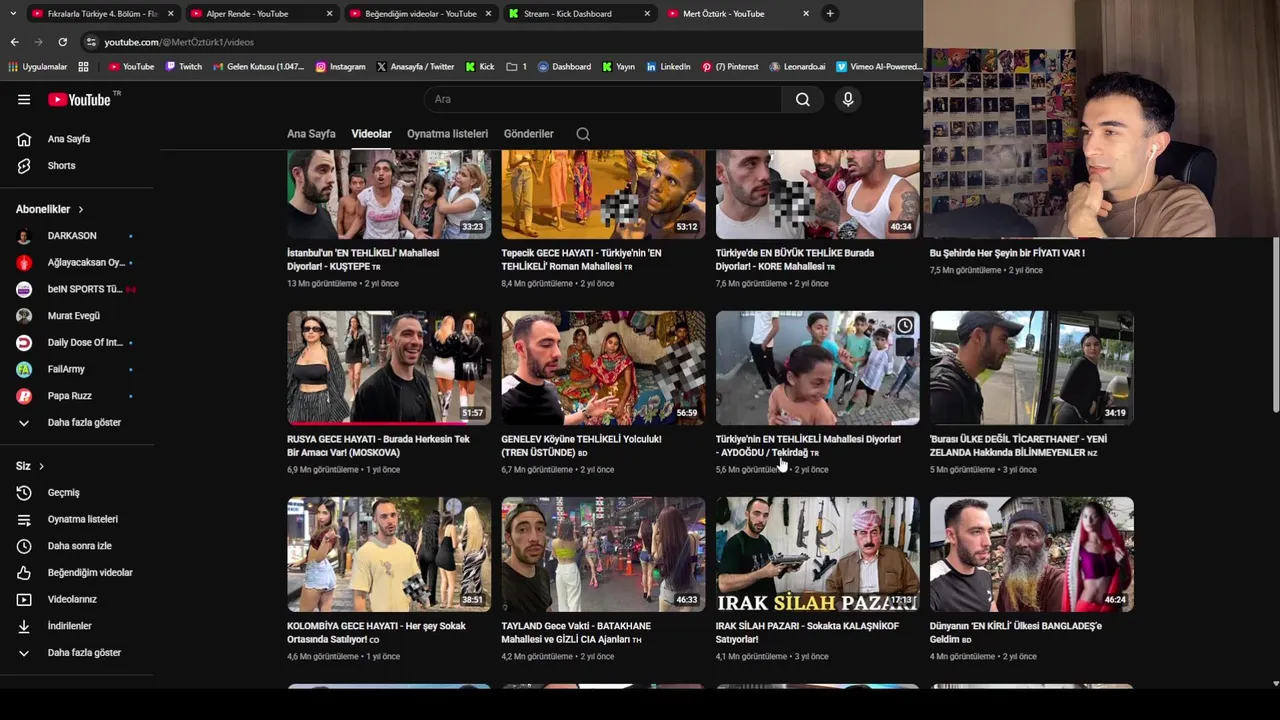Play the IRAK SİLAH PAZARI video thumbnail
This screenshot has width=1280, height=720.
coord(817,554)
